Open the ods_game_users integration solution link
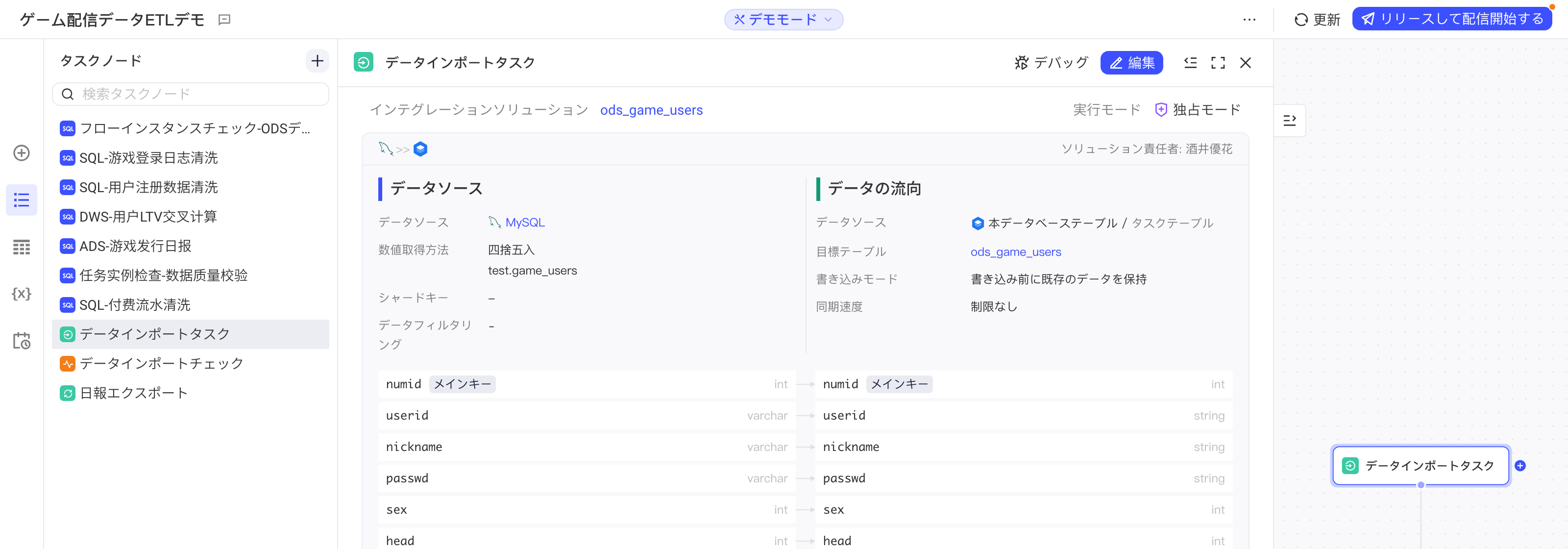This screenshot has height=549, width=1568. tap(651, 110)
